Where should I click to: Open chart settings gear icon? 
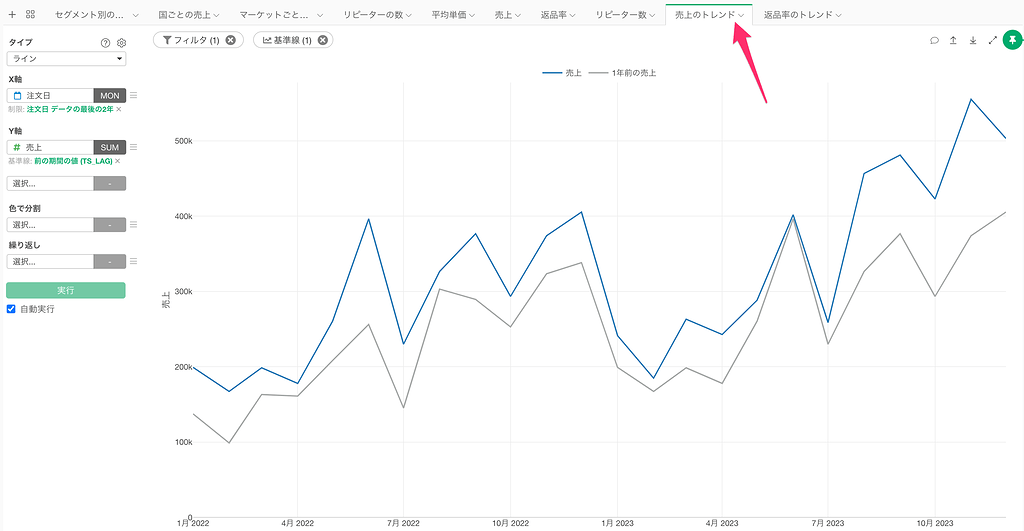click(121, 43)
